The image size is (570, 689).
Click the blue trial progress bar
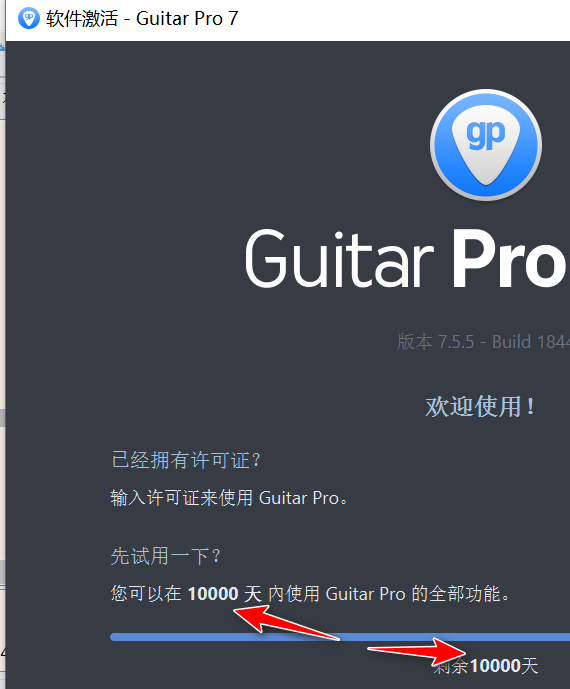click(x=340, y=637)
